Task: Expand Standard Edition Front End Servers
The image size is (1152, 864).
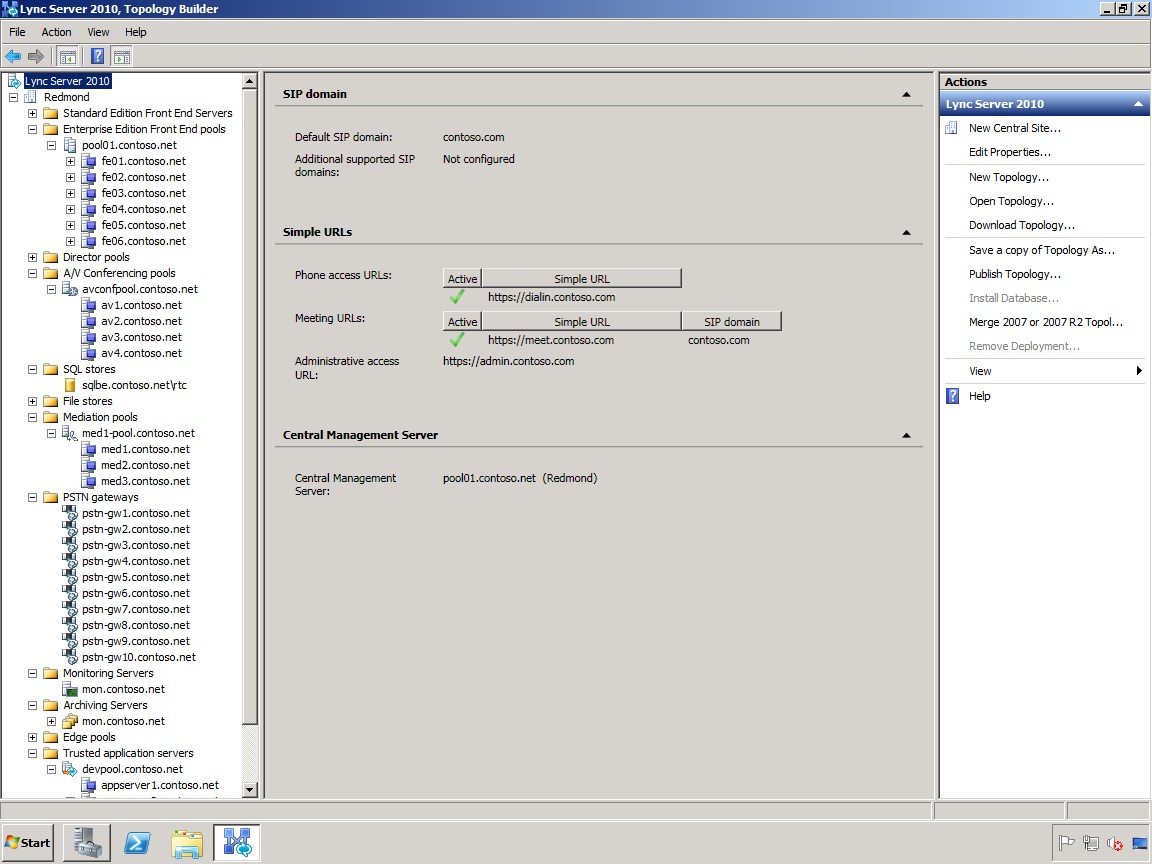Action: 32,113
